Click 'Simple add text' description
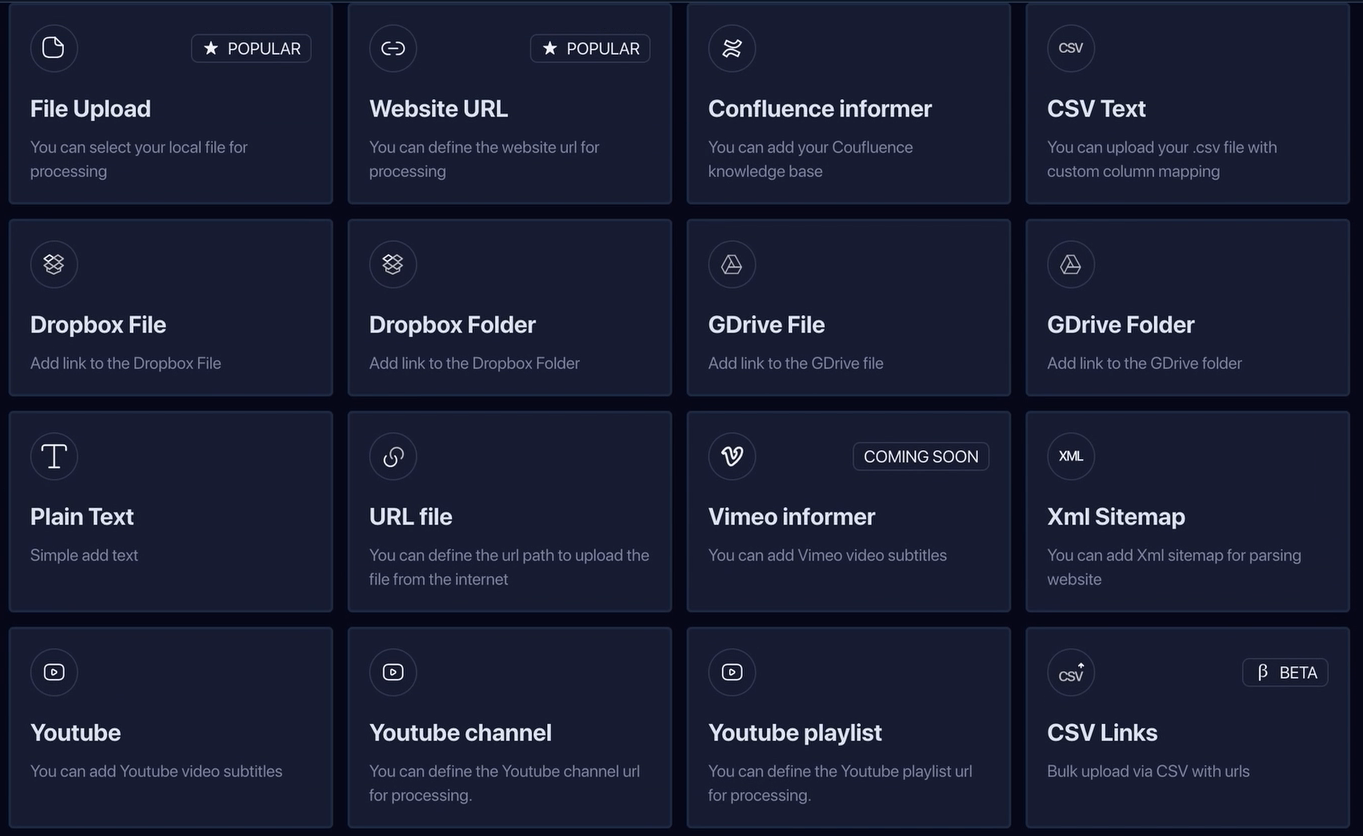Screen dimensions: 1363x836 click(84, 555)
